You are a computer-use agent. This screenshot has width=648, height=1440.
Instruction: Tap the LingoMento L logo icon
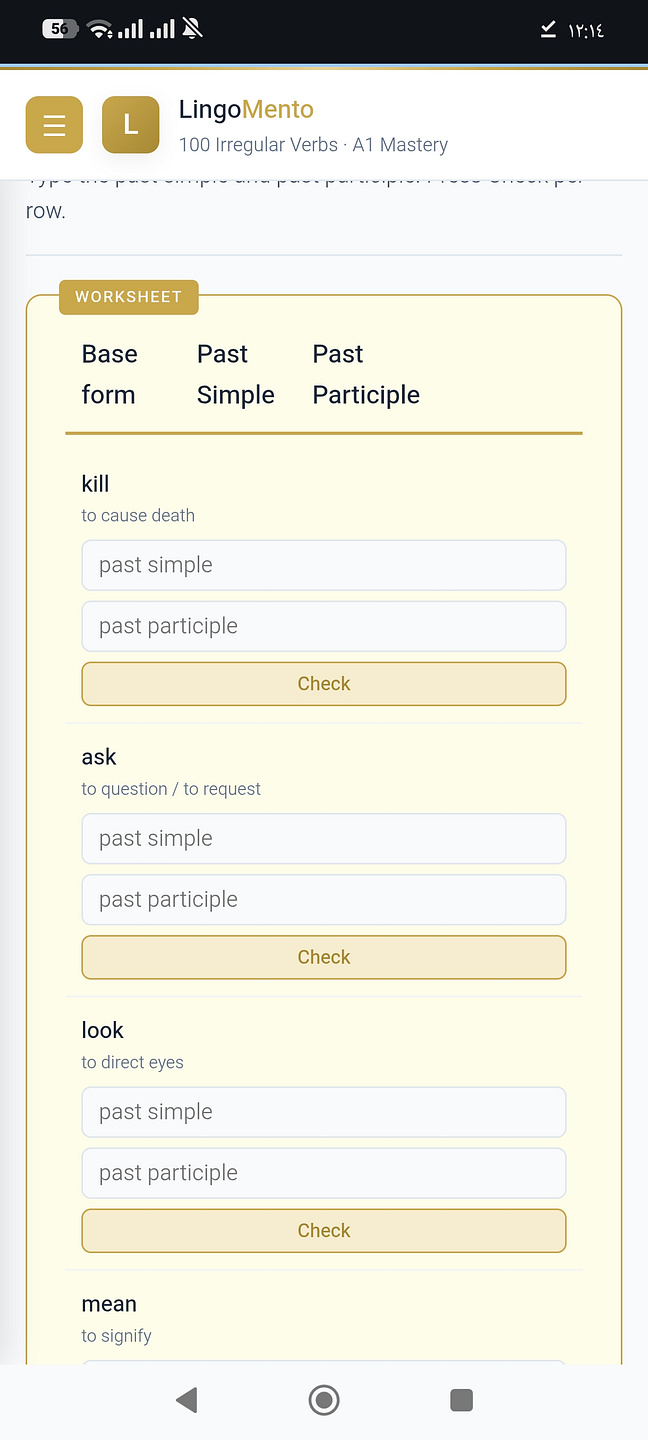click(x=130, y=125)
